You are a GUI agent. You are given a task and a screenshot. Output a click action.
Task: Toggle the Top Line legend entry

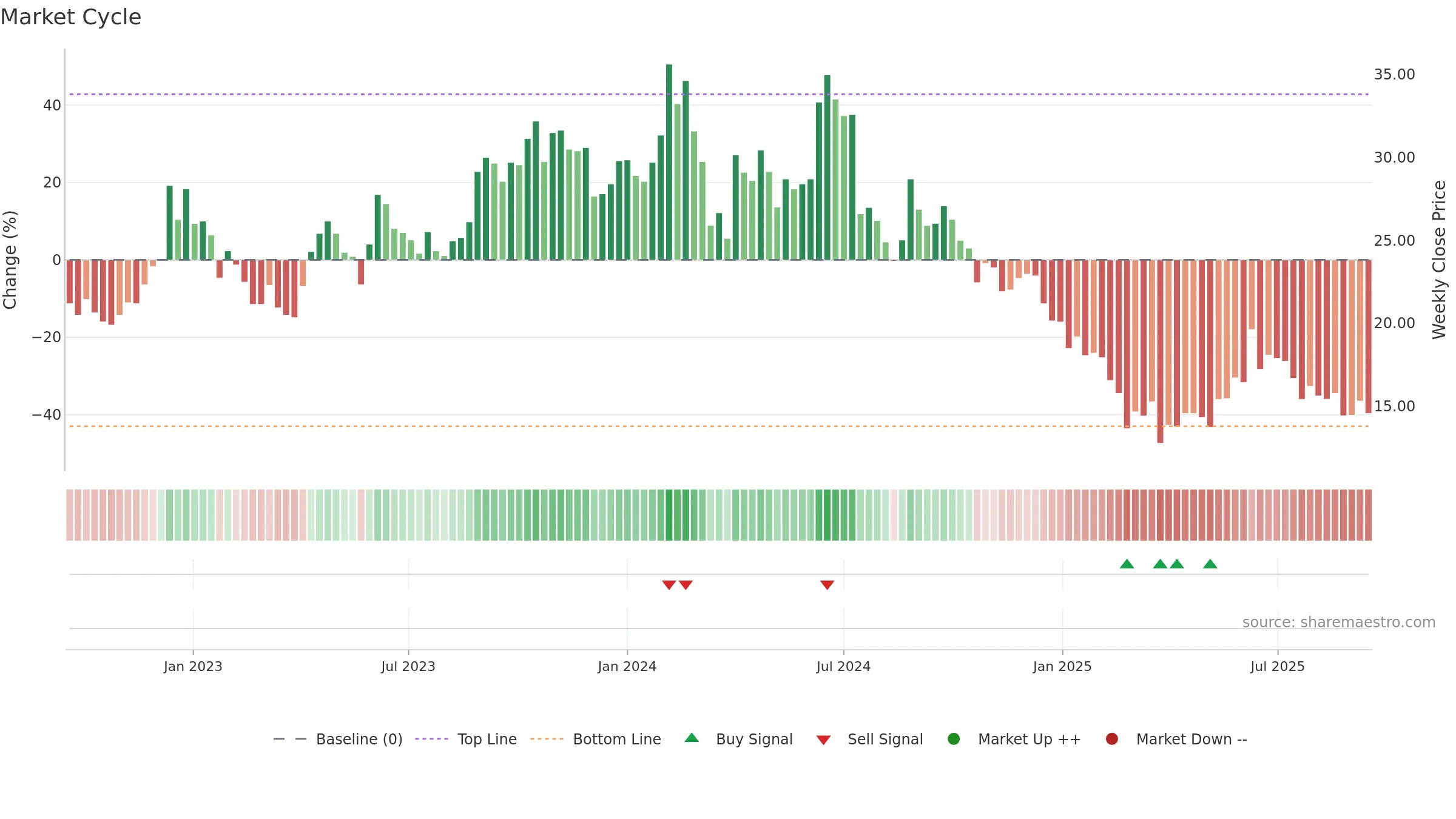466,739
